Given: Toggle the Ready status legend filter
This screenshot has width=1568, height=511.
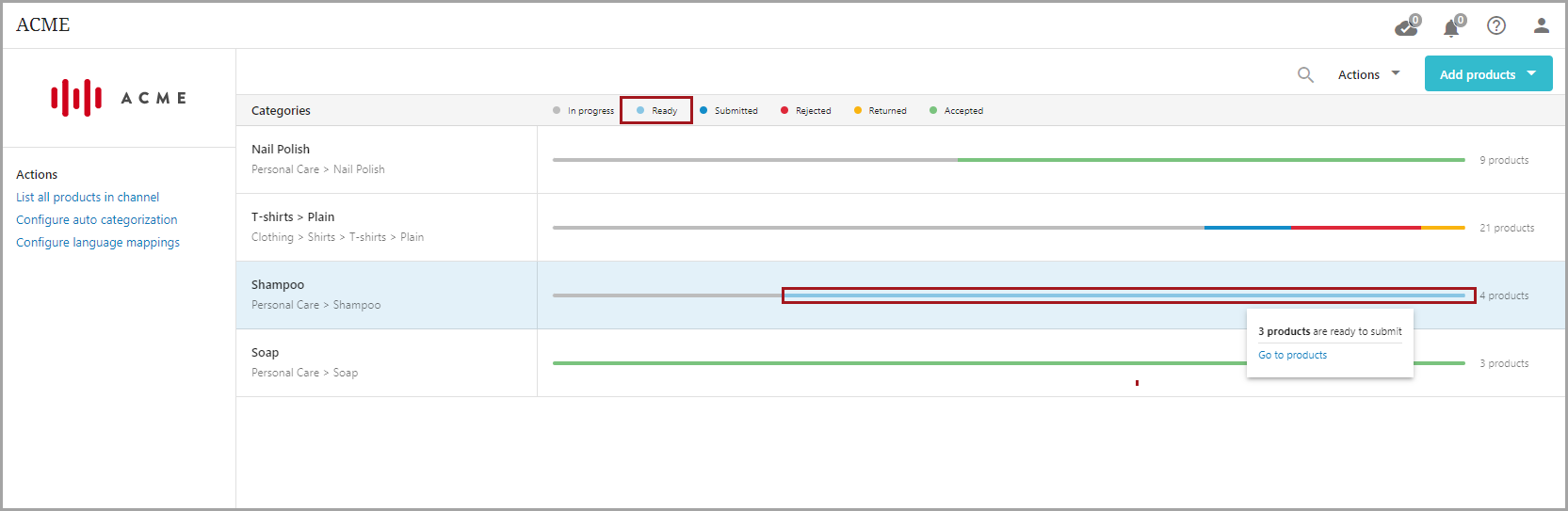Looking at the screenshot, I should coord(656,111).
